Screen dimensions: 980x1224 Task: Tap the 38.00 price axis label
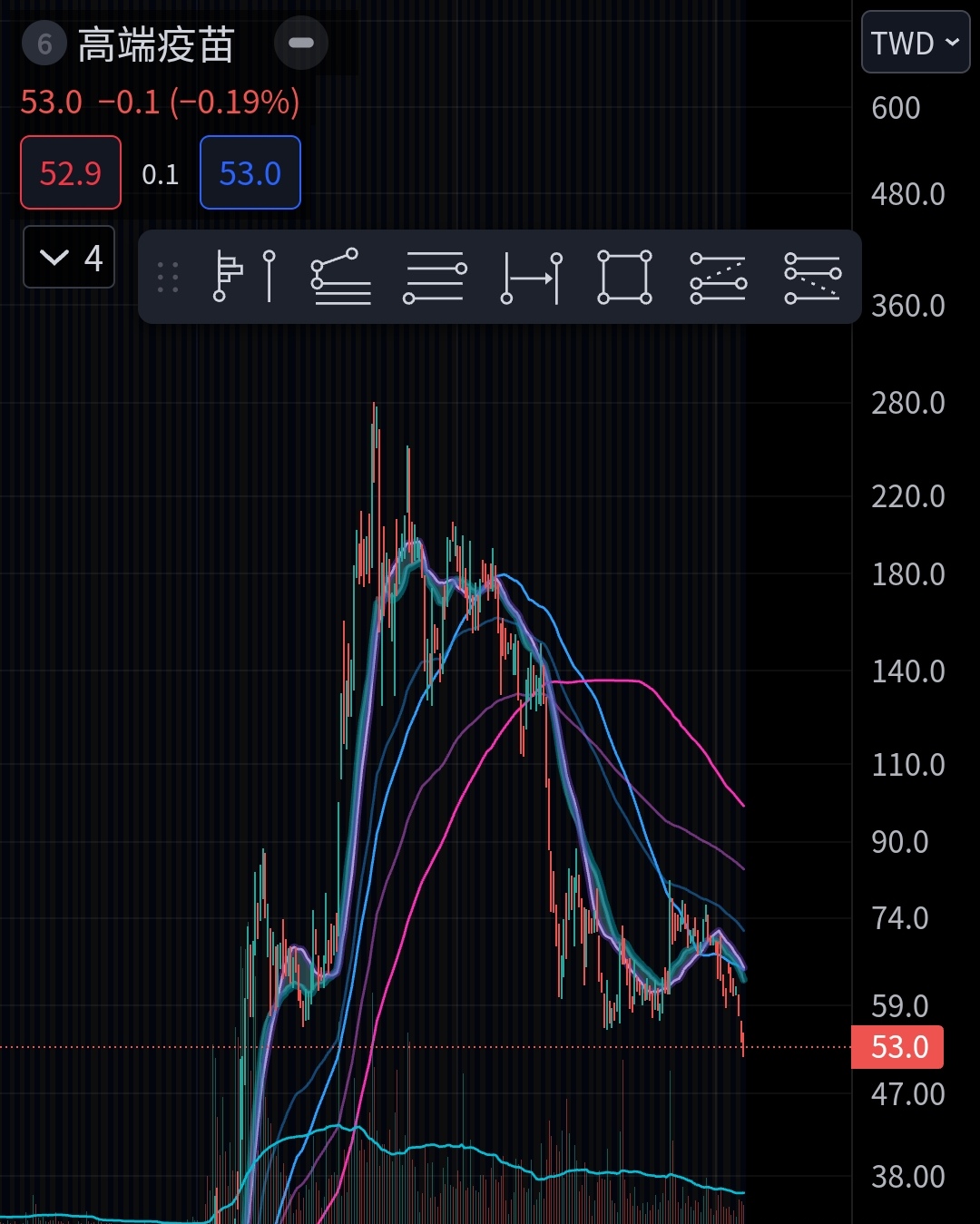coord(908,1177)
